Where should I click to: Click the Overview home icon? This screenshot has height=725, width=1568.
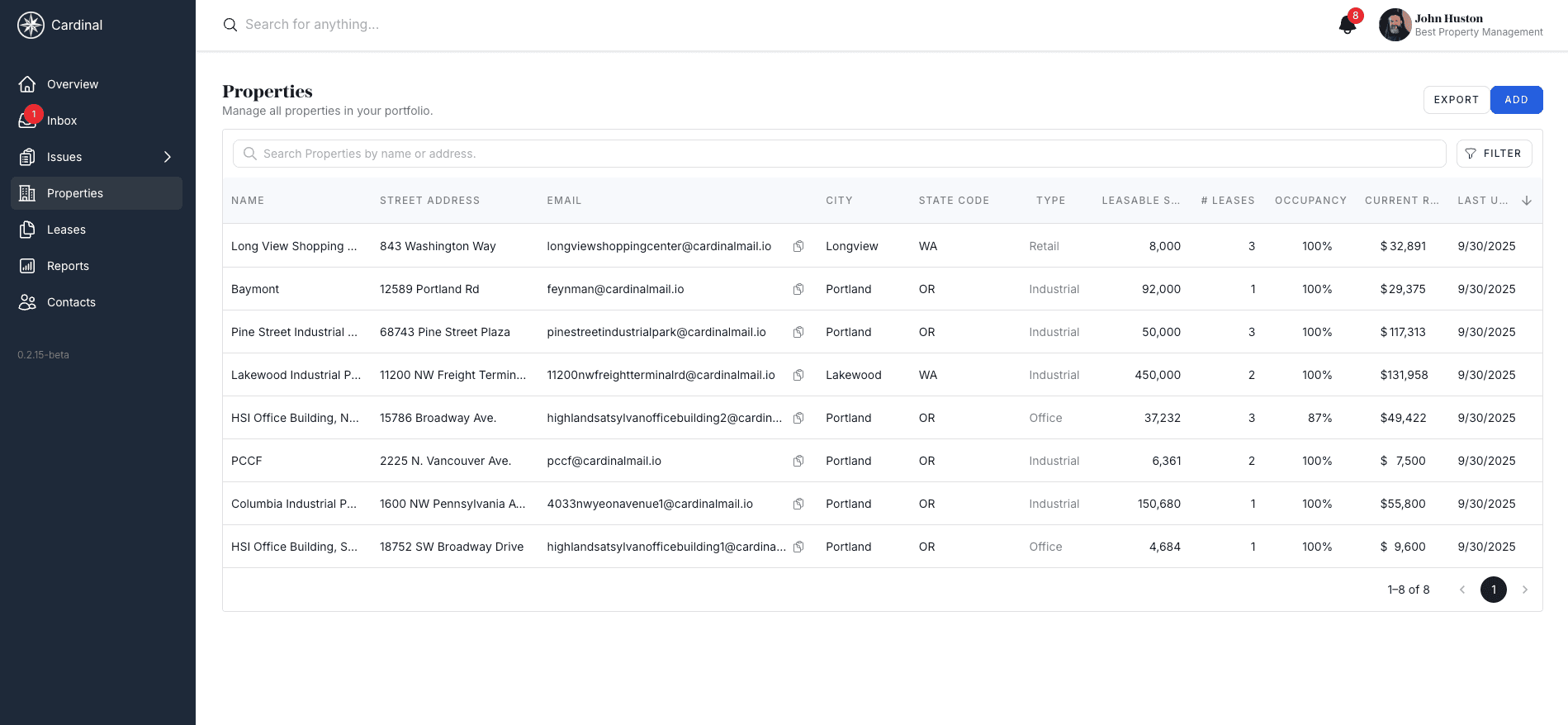point(27,84)
